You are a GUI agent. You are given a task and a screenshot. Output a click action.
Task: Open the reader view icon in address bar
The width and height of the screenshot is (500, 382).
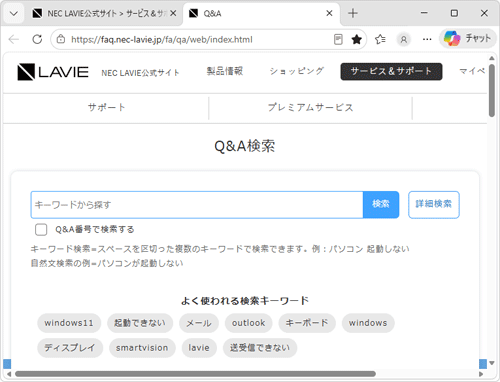coord(338,39)
